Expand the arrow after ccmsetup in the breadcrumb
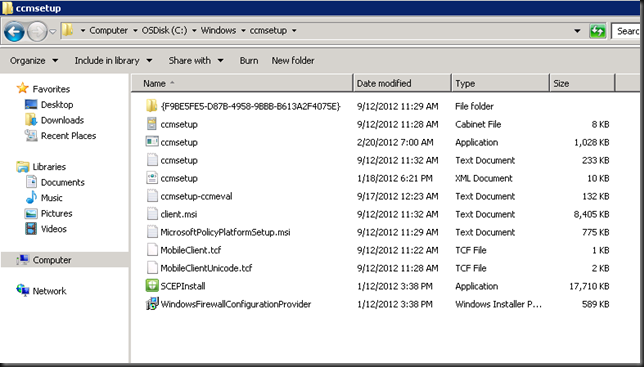 294,30
